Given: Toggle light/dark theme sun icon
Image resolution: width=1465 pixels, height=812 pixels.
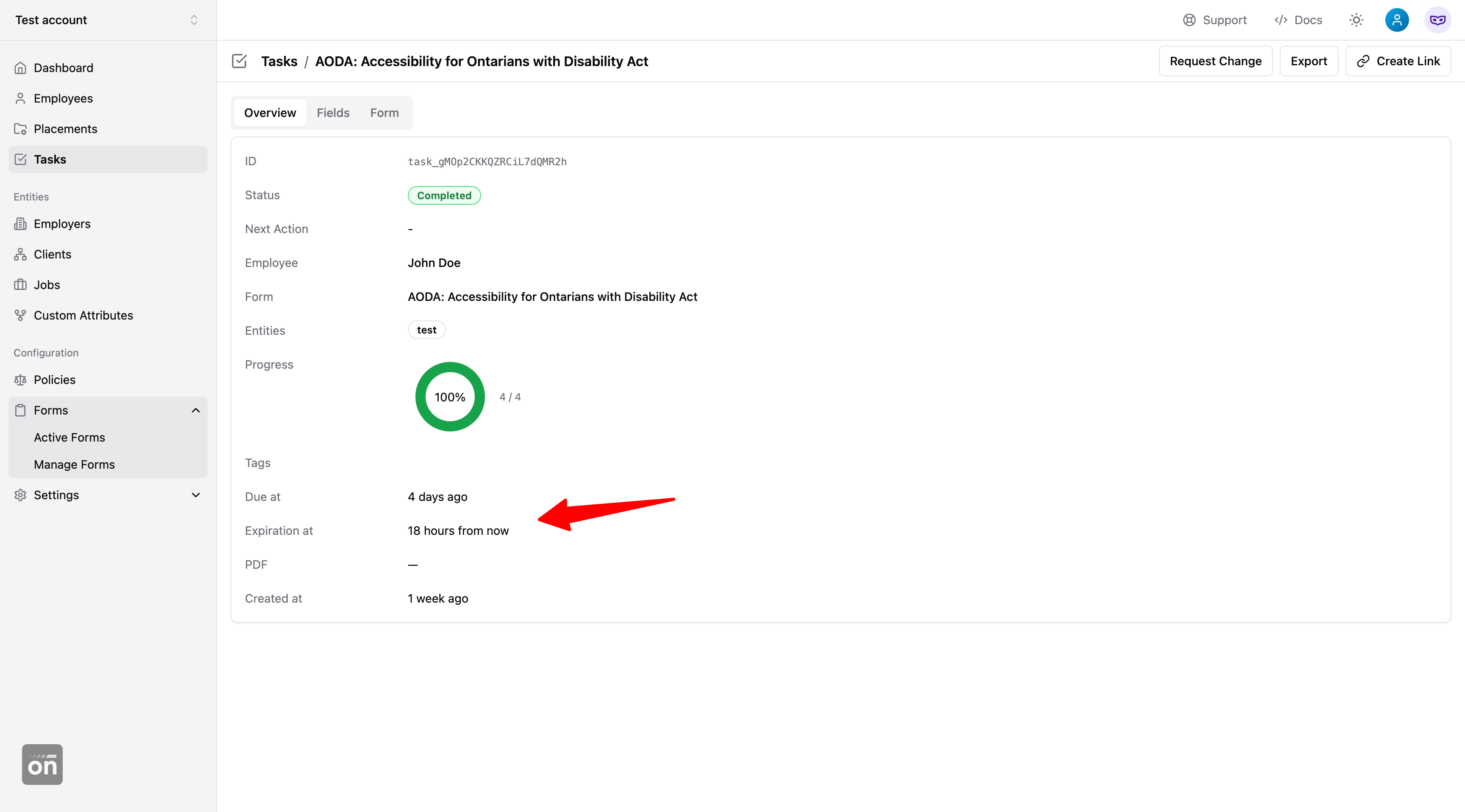Looking at the screenshot, I should (1356, 20).
